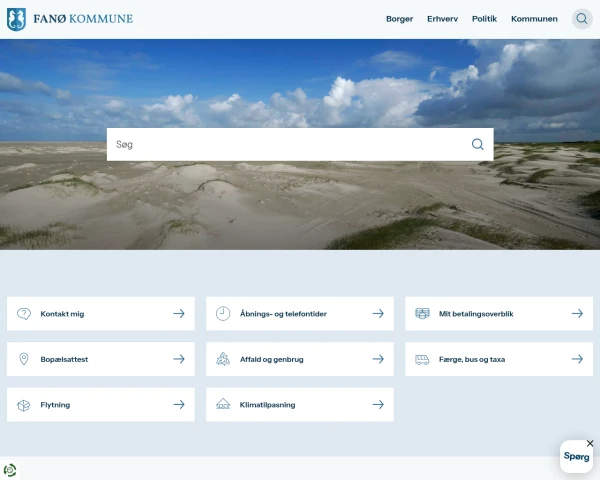Click the location pin icon beside Bopælsattest
Image resolution: width=600 pixels, height=480 pixels.
point(24,359)
